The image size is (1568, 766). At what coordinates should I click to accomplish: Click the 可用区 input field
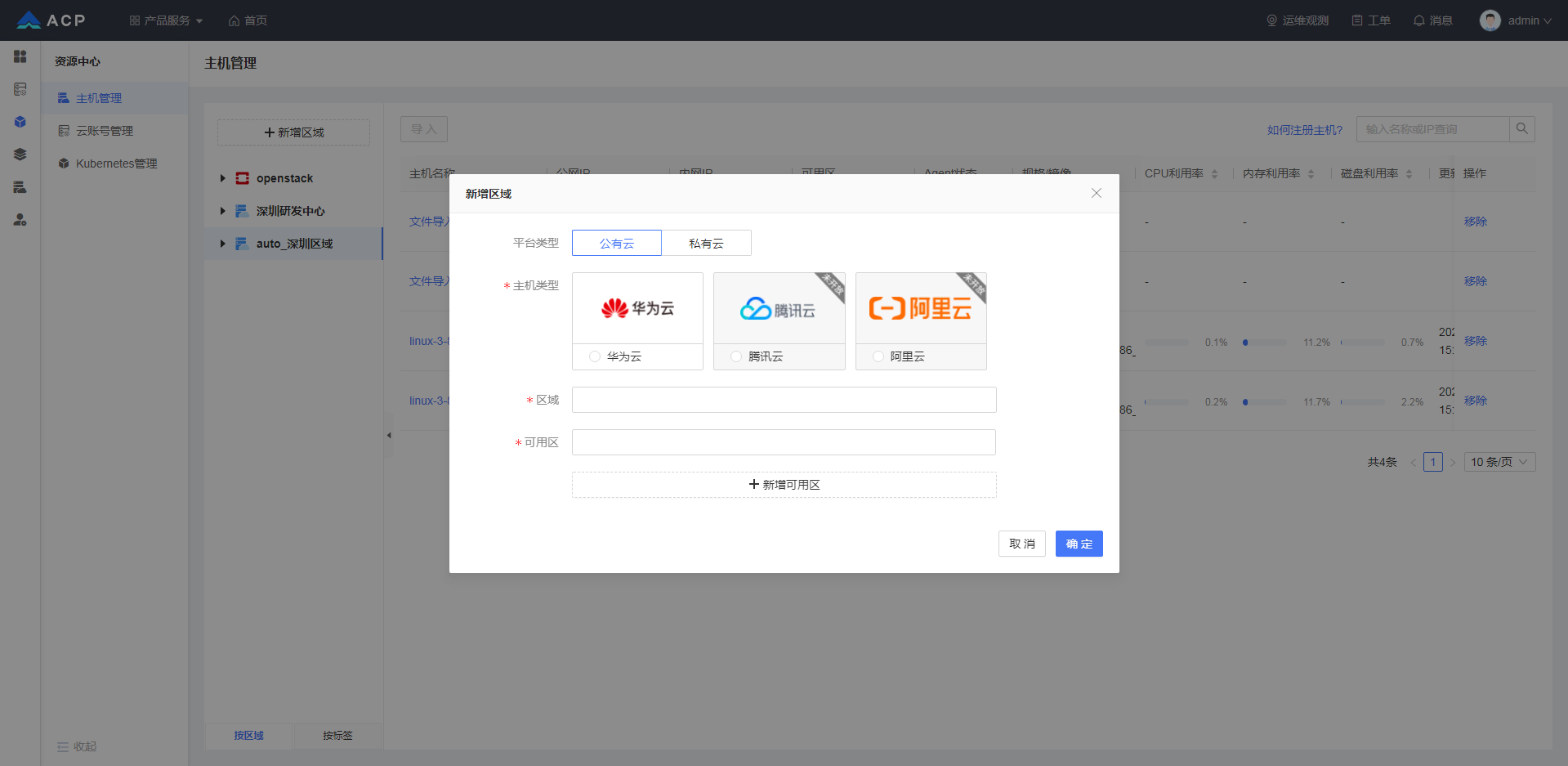[x=784, y=442]
